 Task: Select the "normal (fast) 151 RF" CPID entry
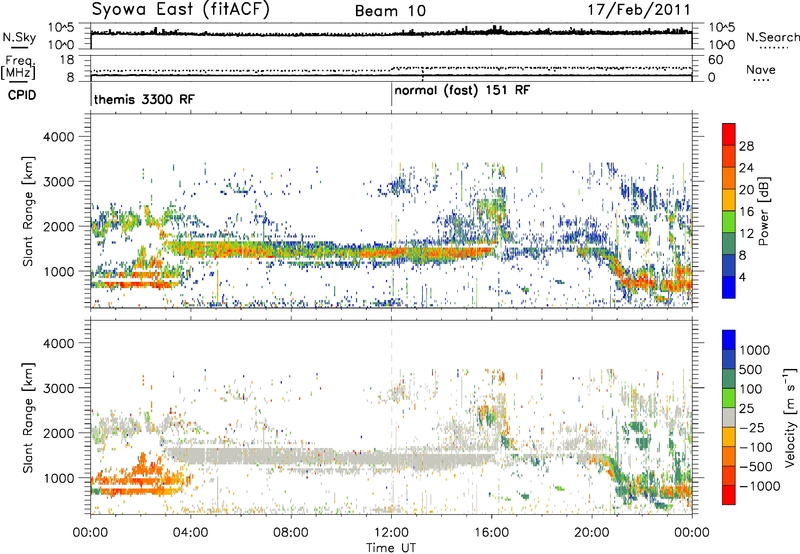462,91
